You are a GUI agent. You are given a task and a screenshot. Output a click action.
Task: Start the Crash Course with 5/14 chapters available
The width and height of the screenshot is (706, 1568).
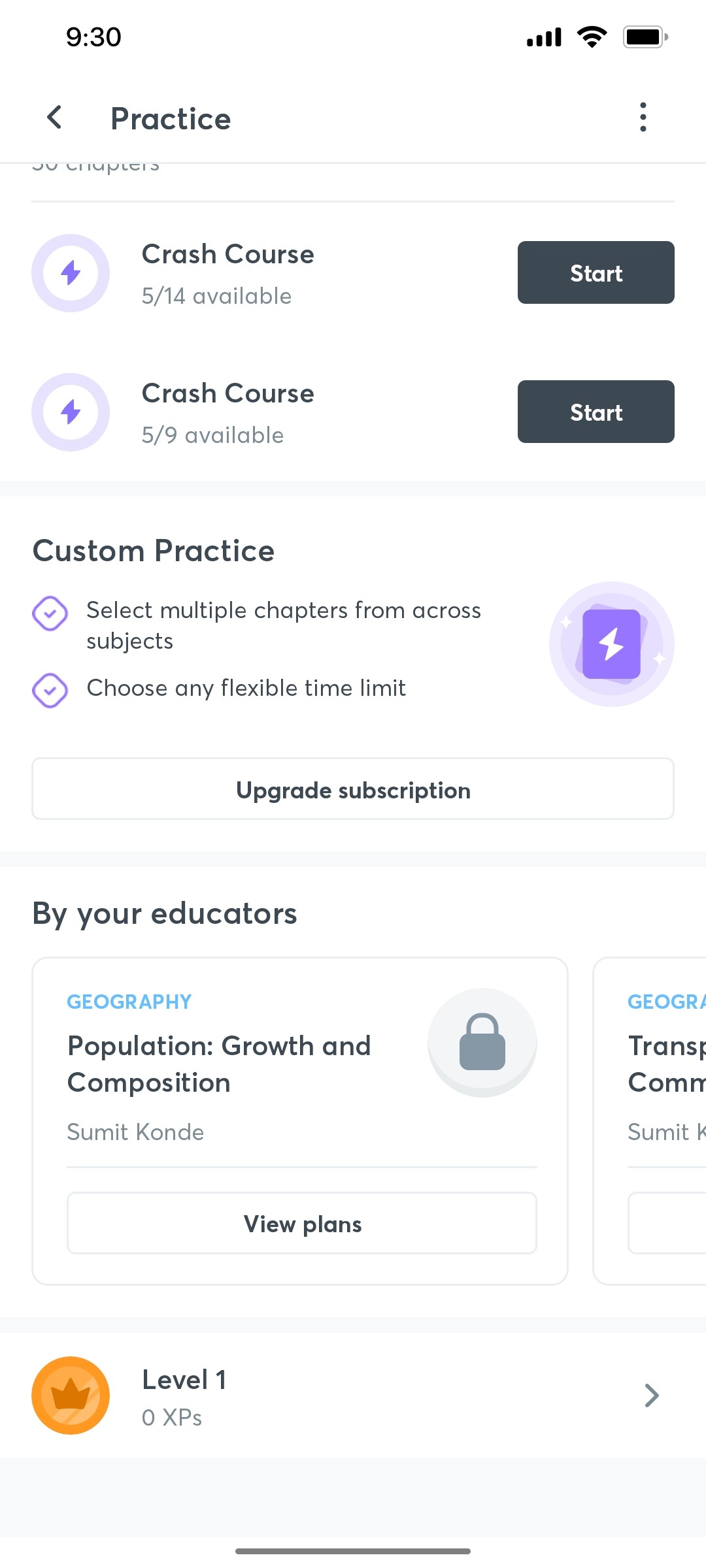[x=595, y=272]
